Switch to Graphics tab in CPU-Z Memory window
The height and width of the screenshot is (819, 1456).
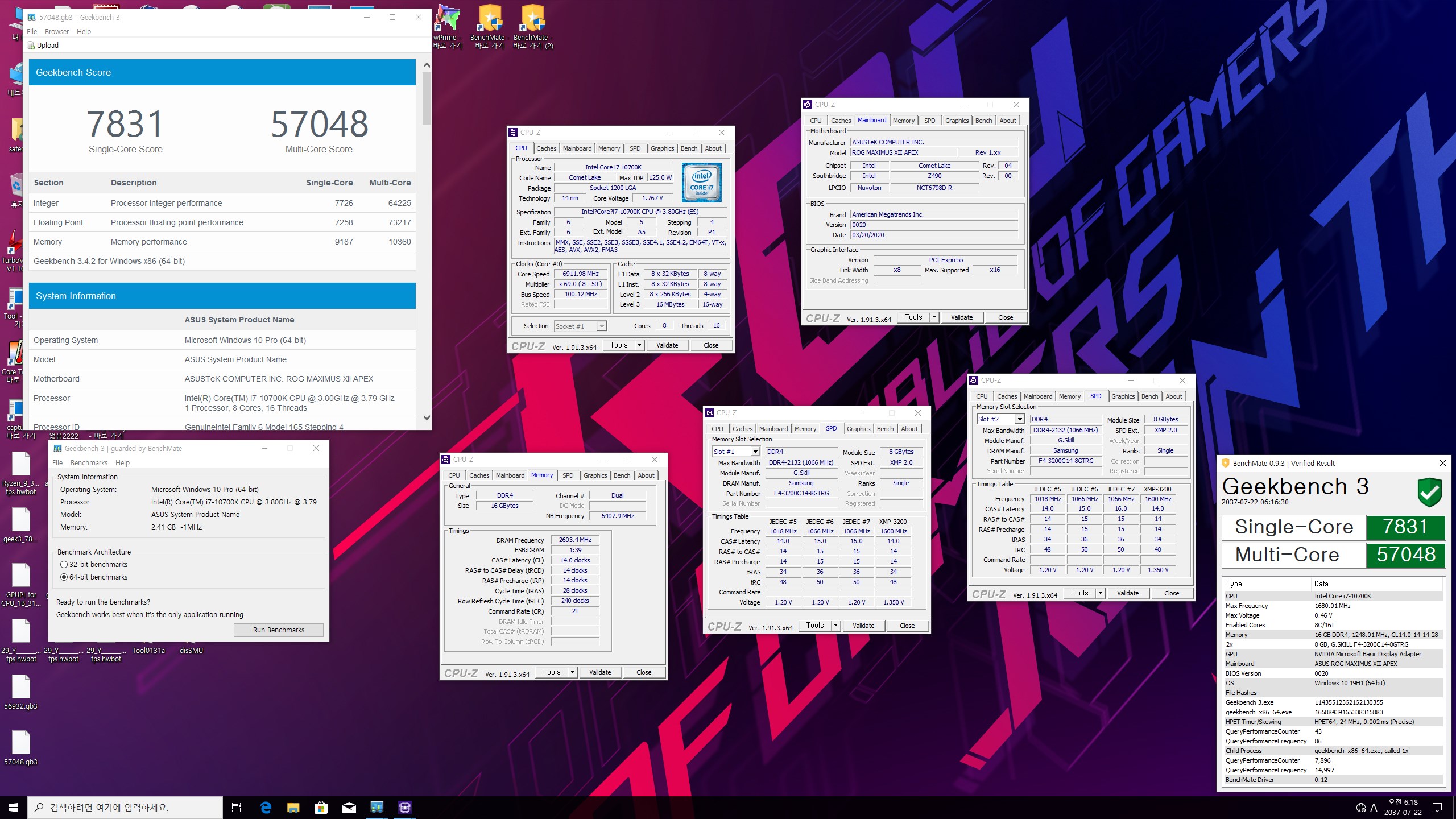[x=595, y=475]
